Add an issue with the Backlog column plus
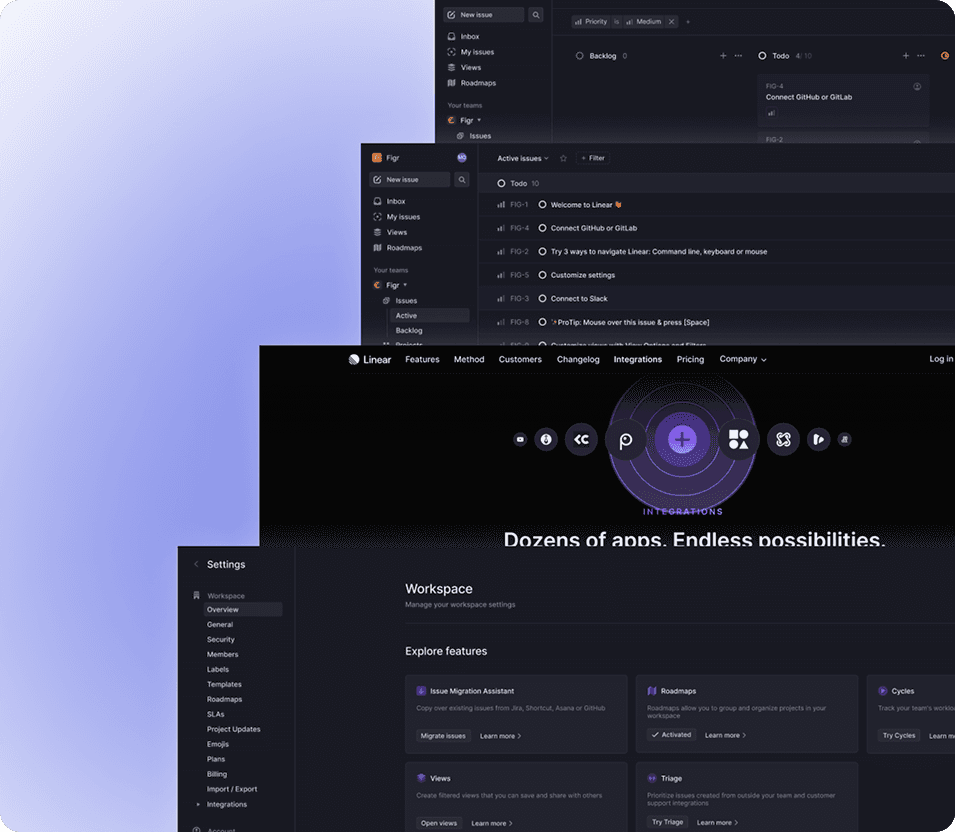This screenshot has height=832, width=956. (723, 56)
